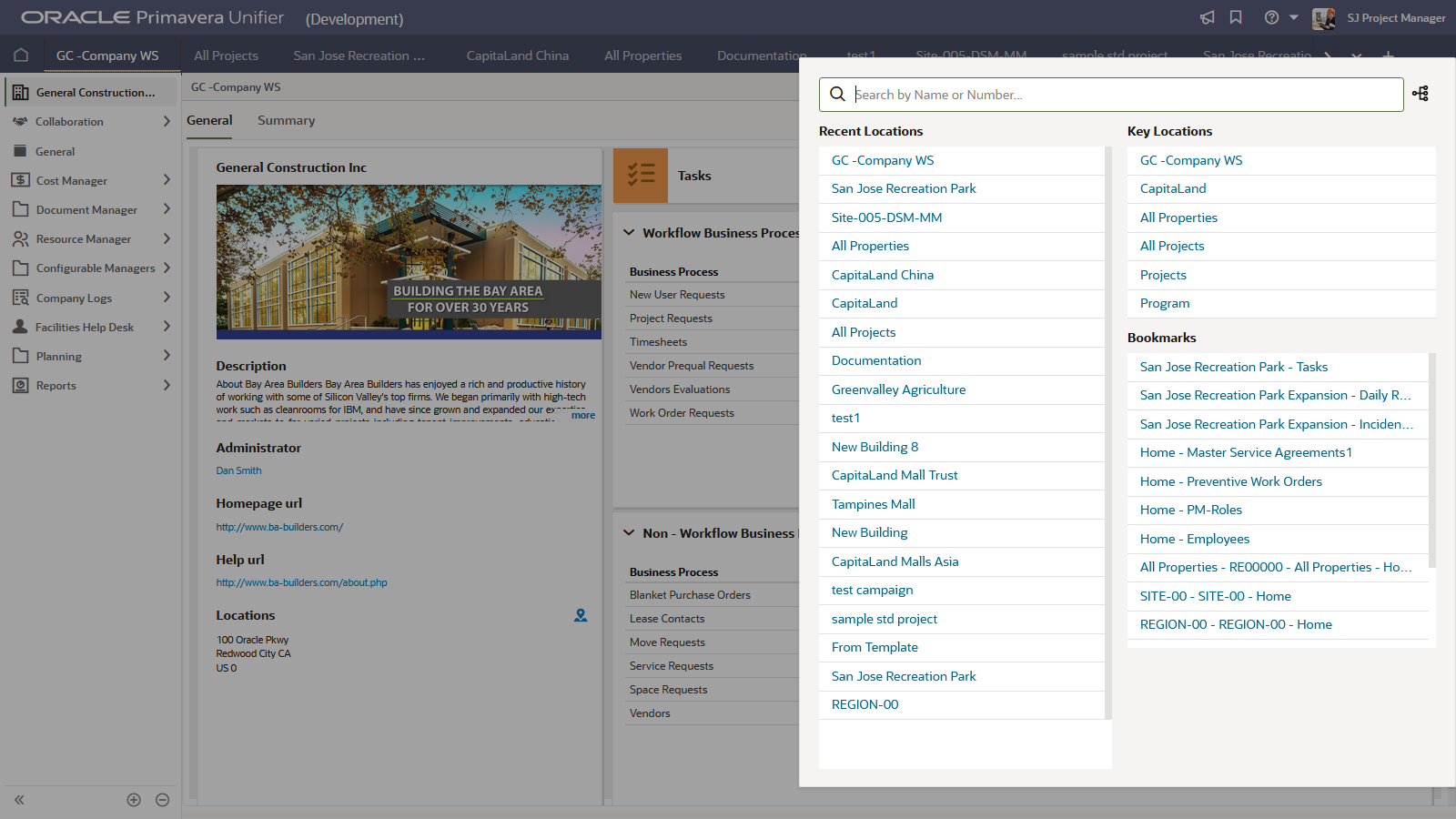
Task: Click the Cost Manager dollar icon
Action: point(20,180)
